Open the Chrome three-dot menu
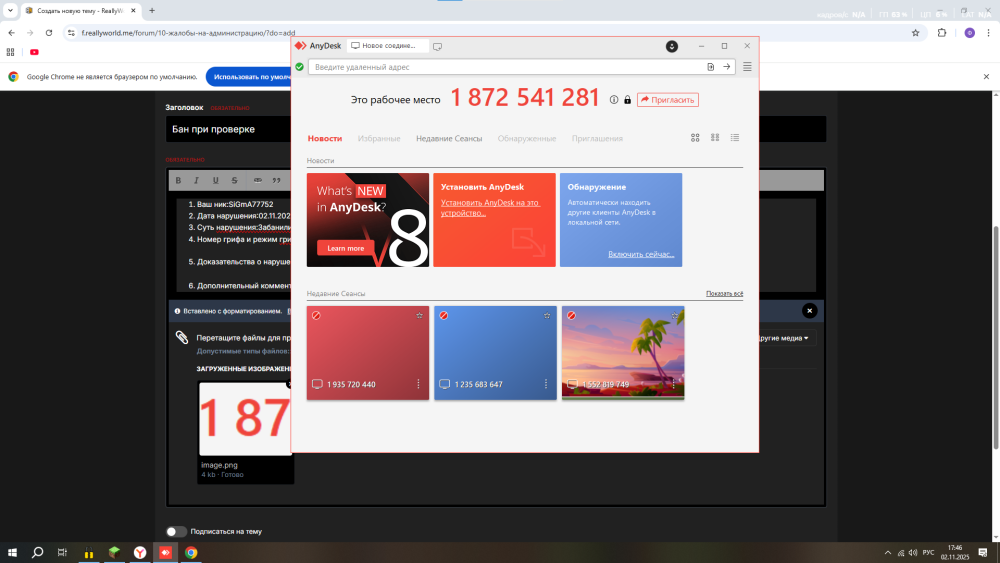Viewport: 1000px width, 563px height. pos(989,33)
